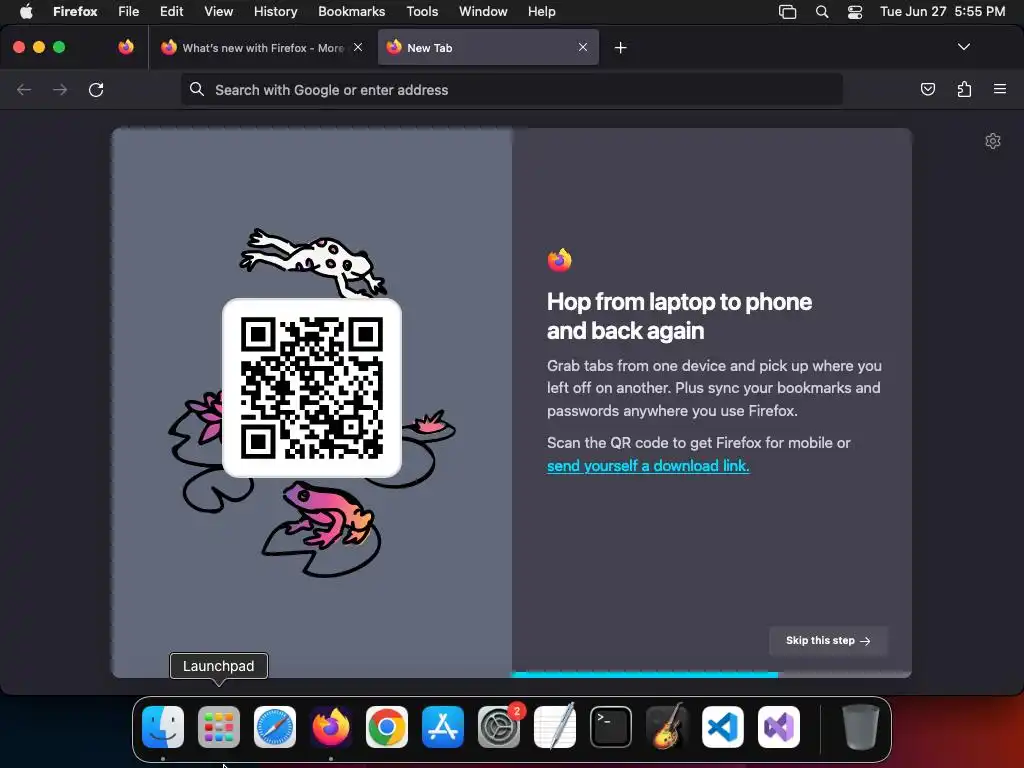Launch GarageBand from the dock
1024x768 pixels.
point(667,727)
